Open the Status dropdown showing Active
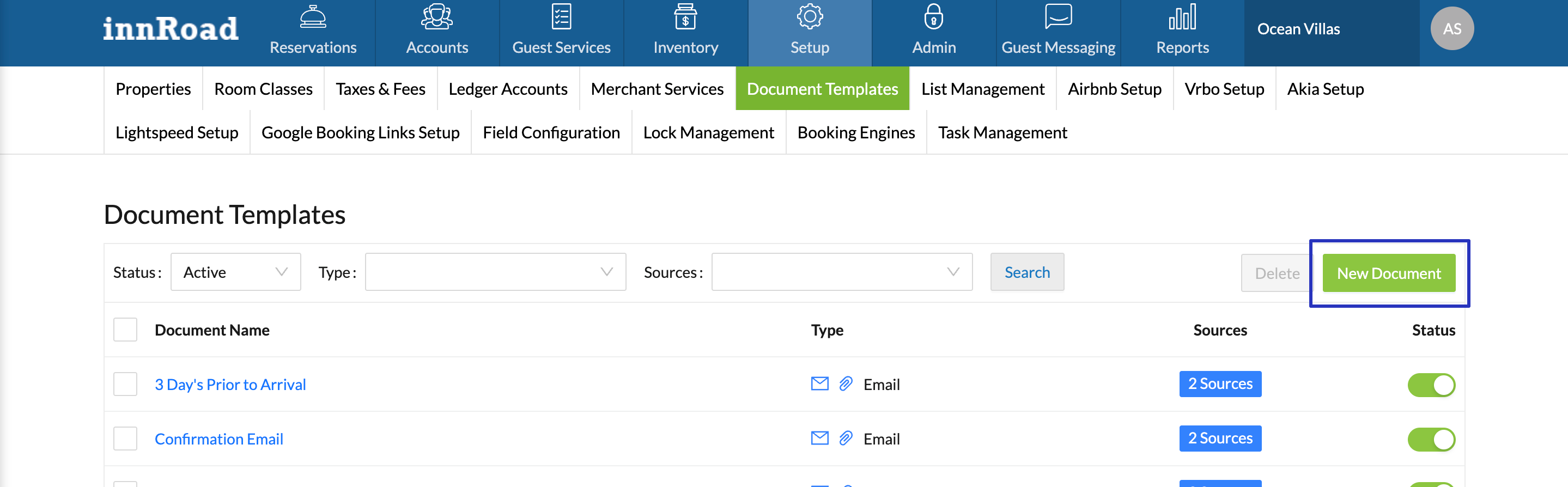The width and height of the screenshot is (1568, 487). tap(235, 272)
